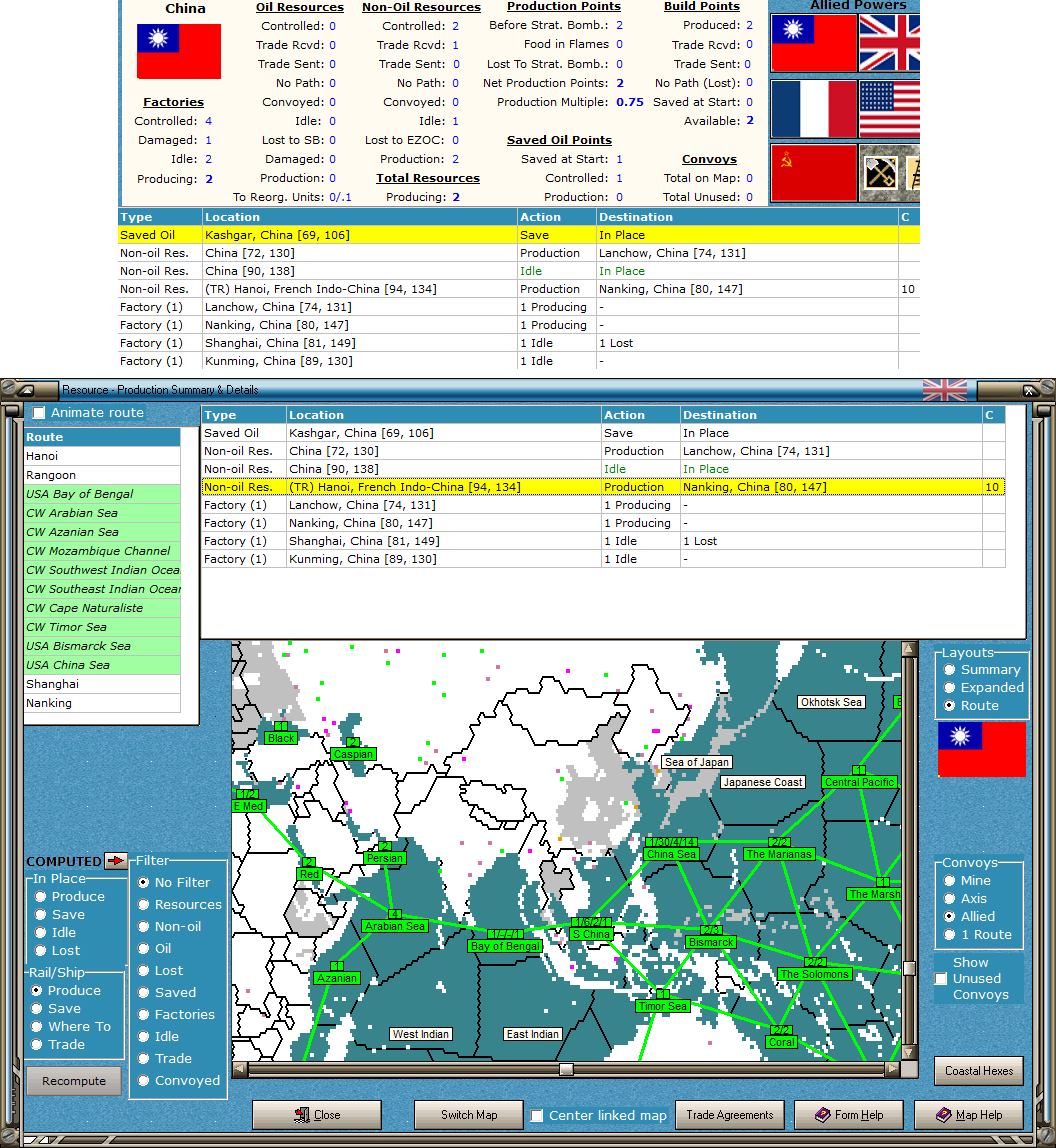The image size is (1056, 1148).
Task: Click the Black Sea area marker on map
Action: coord(281,738)
